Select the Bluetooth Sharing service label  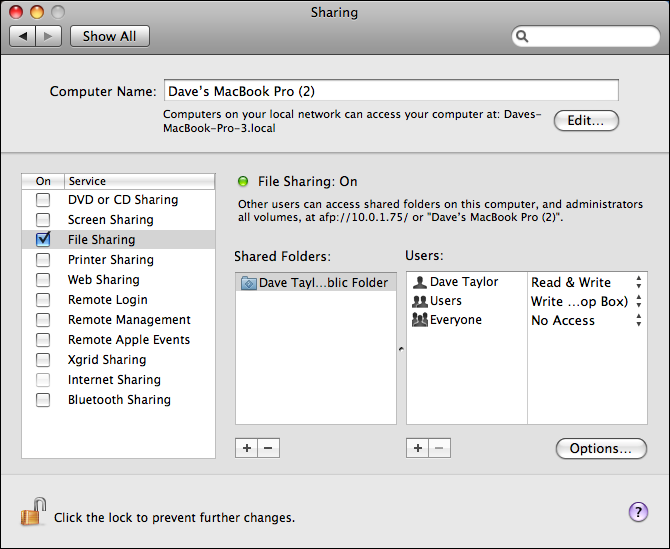pyautogui.click(x=119, y=400)
